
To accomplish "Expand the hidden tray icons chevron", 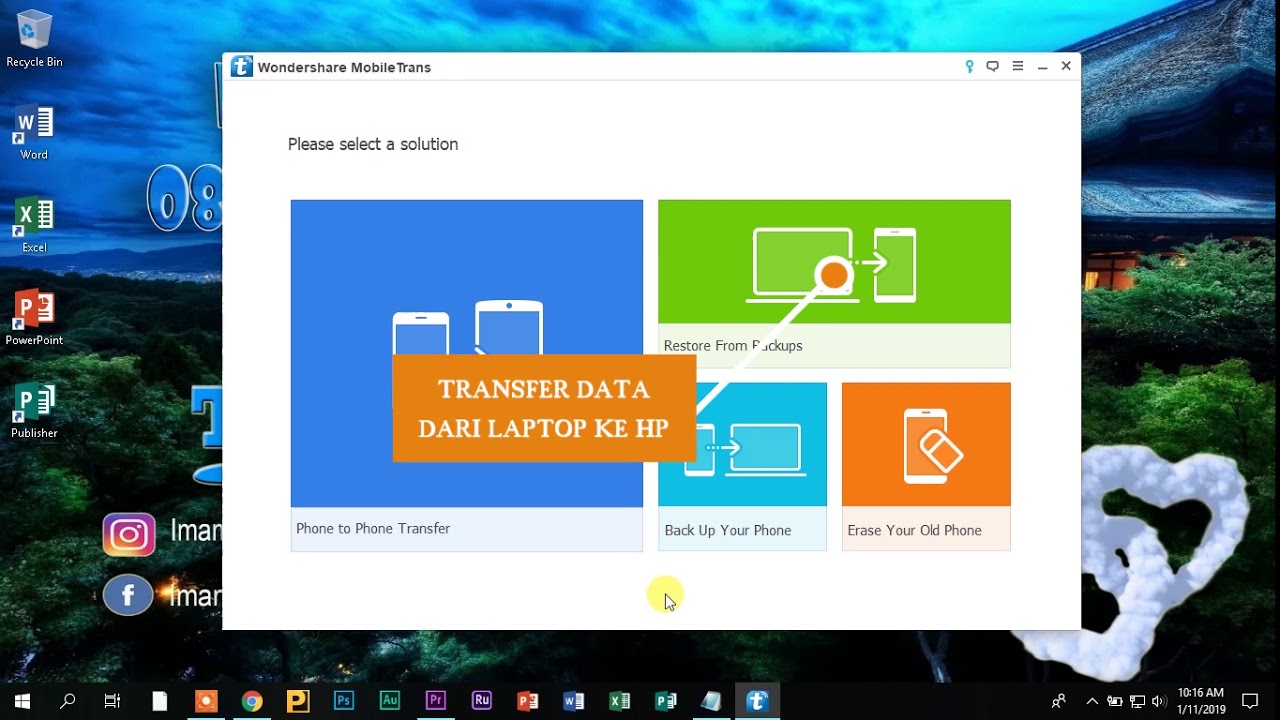I will pos(1092,701).
